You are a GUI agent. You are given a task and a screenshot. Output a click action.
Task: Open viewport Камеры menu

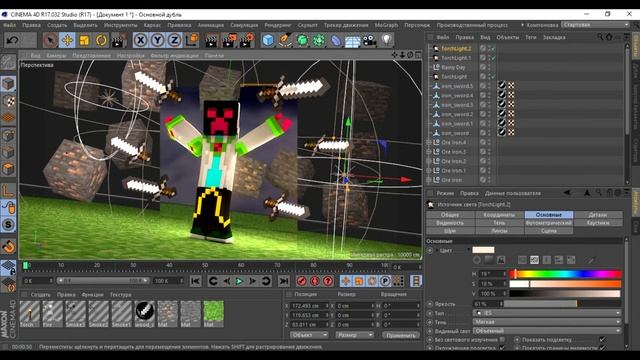56,55
